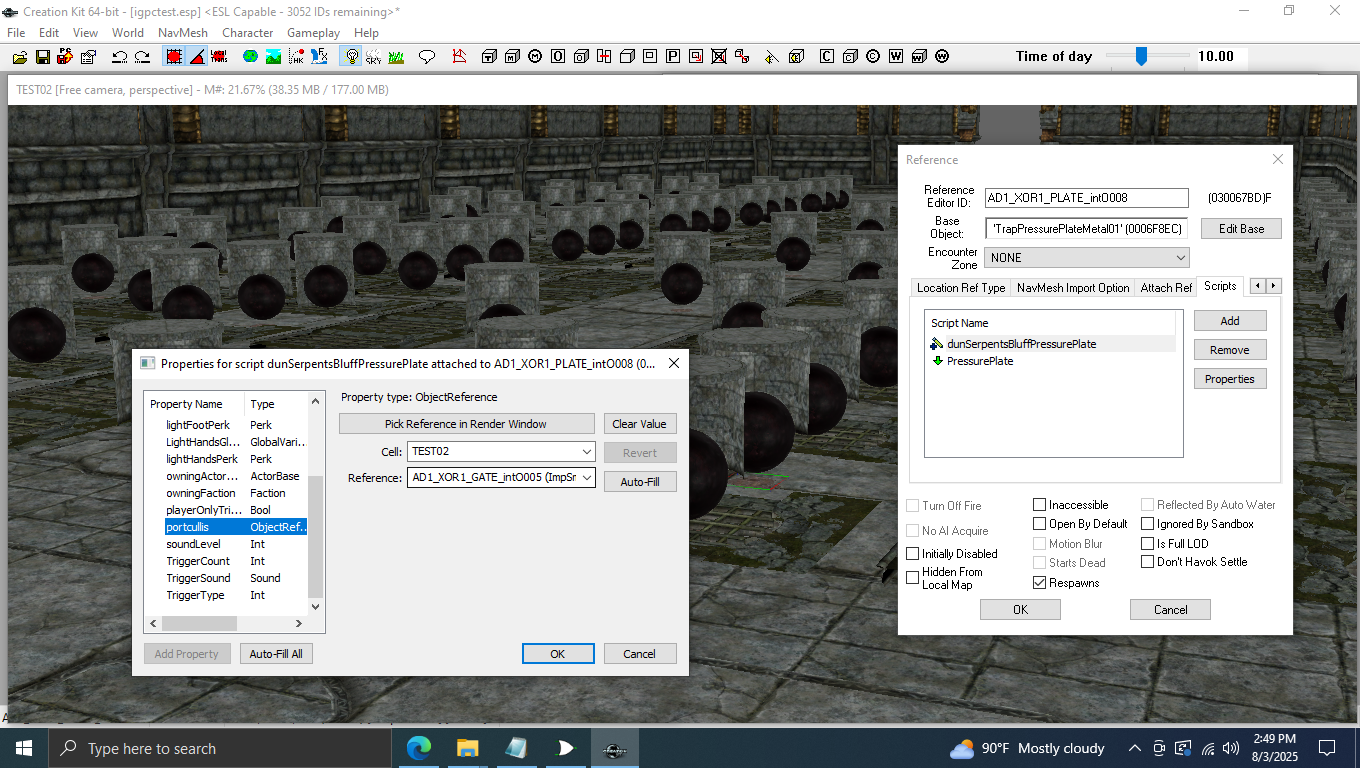Open the Cell dropdown showing TEST02
This screenshot has width=1360, height=768.
(501, 451)
